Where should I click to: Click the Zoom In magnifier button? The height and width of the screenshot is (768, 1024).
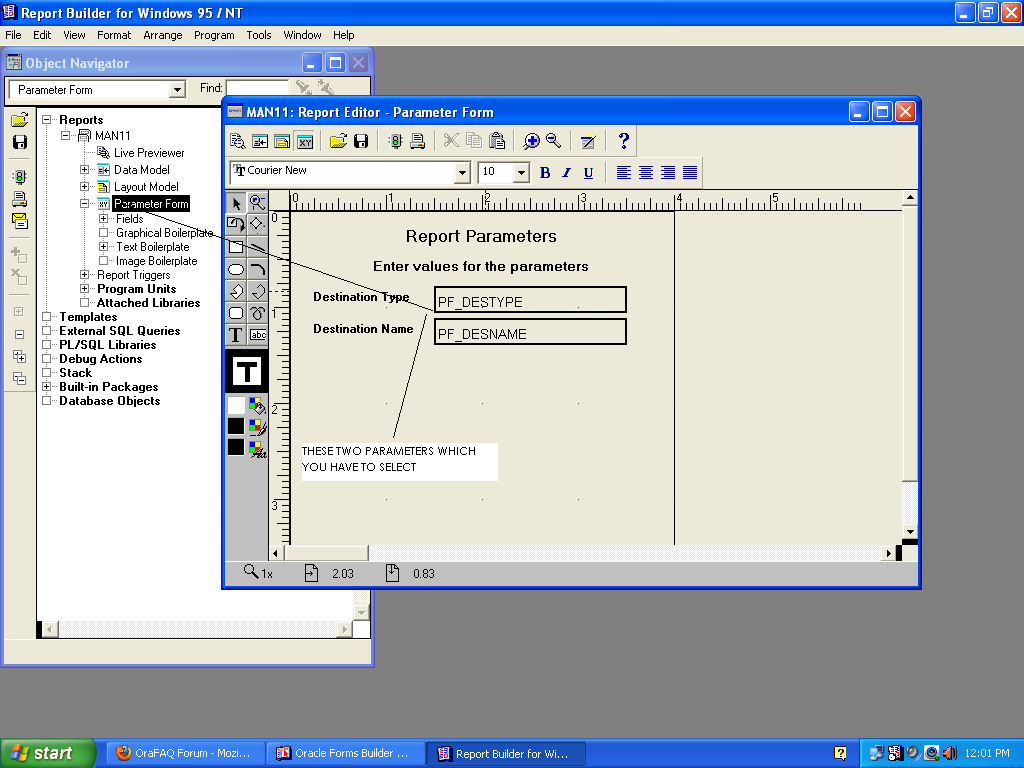[531, 141]
